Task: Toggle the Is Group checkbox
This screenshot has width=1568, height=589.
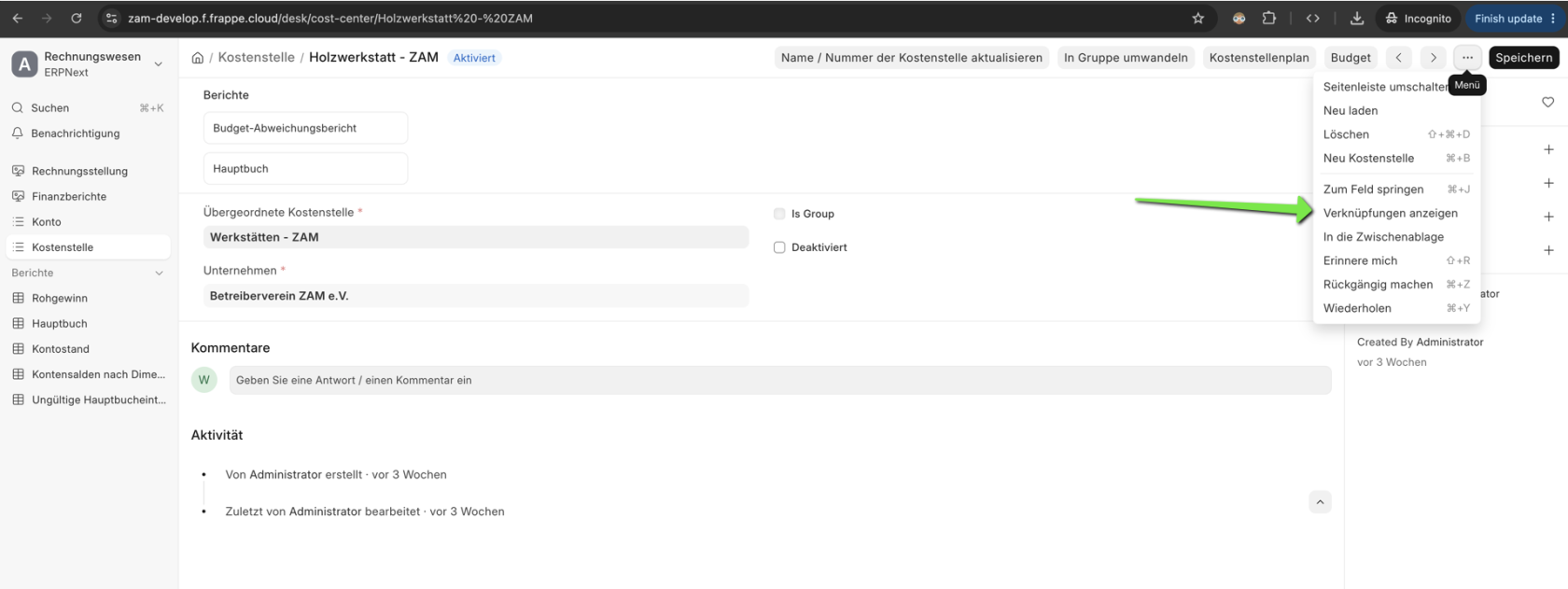Action: (779, 214)
